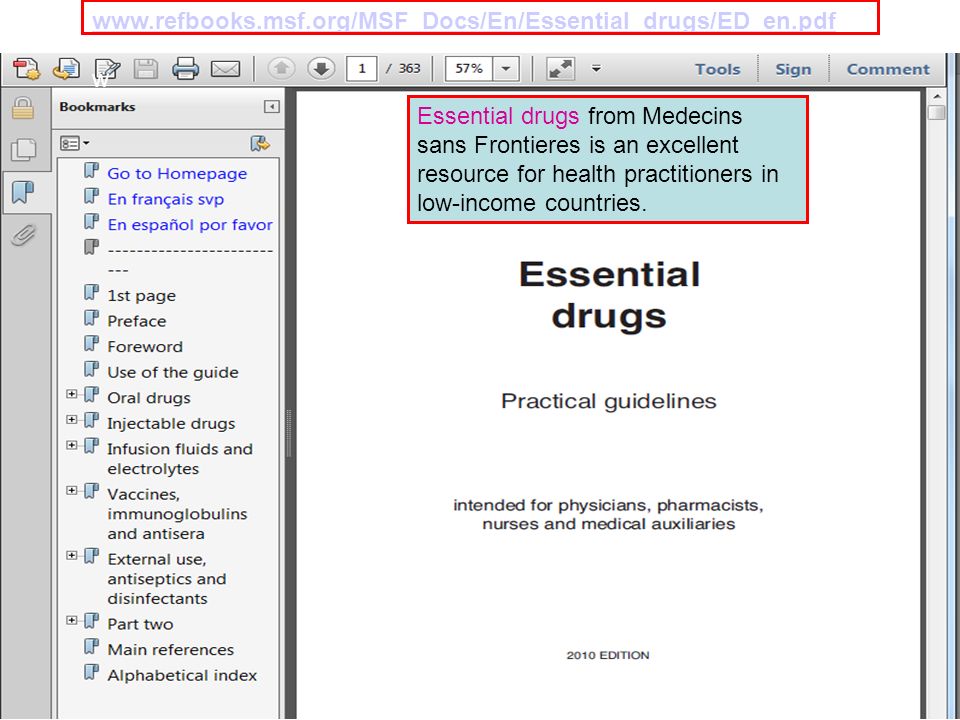The width and height of the screenshot is (960, 720).
Task: Open the page thumbnails sidebar icon
Action: 24,150
